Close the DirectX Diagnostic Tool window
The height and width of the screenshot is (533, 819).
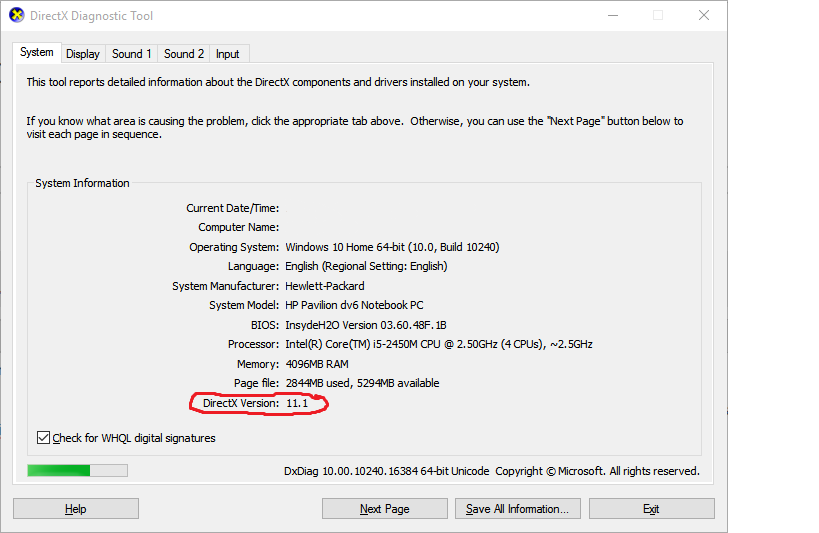coord(704,16)
